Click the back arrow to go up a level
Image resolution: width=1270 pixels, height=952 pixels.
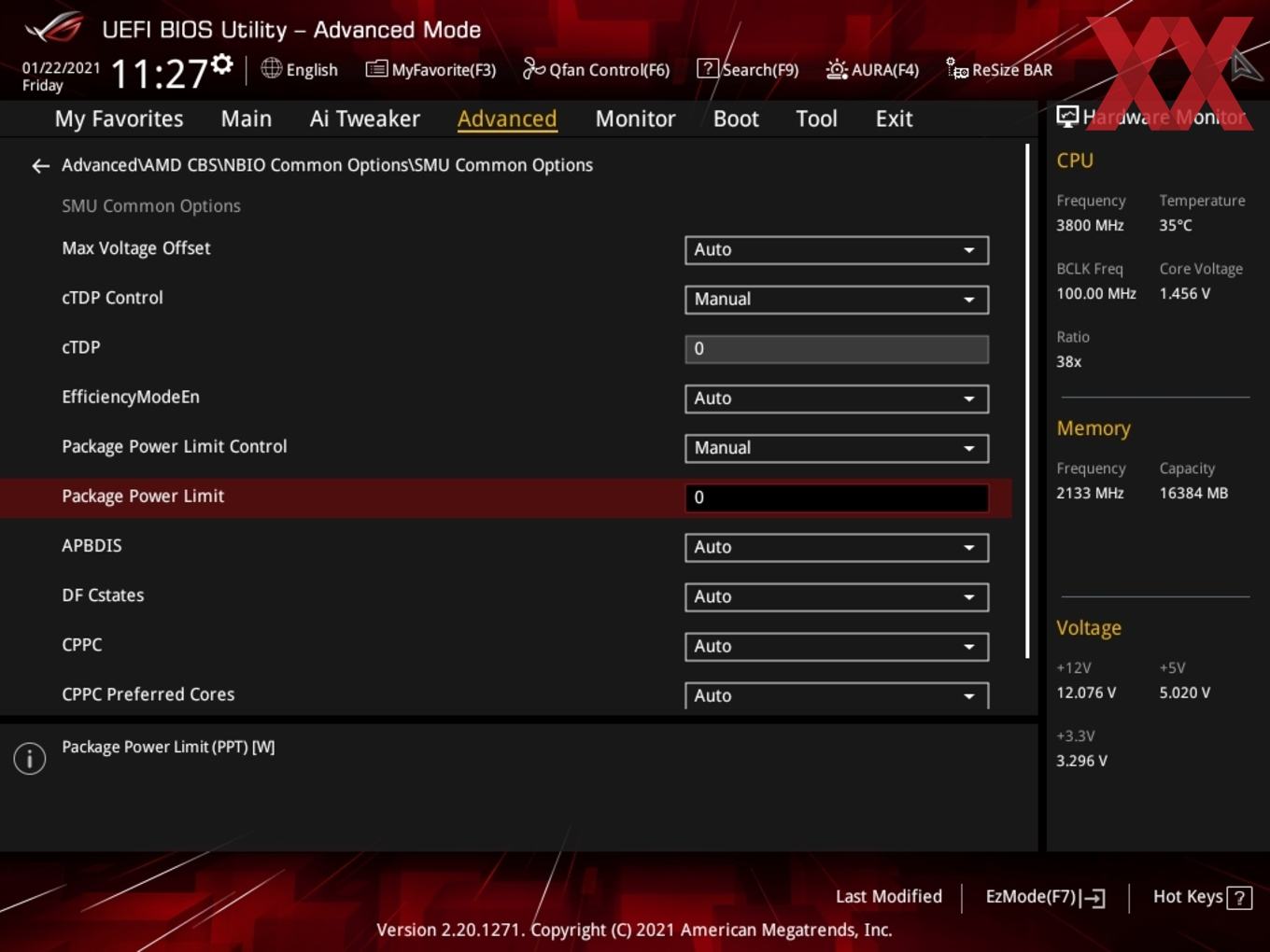pyautogui.click(x=40, y=165)
